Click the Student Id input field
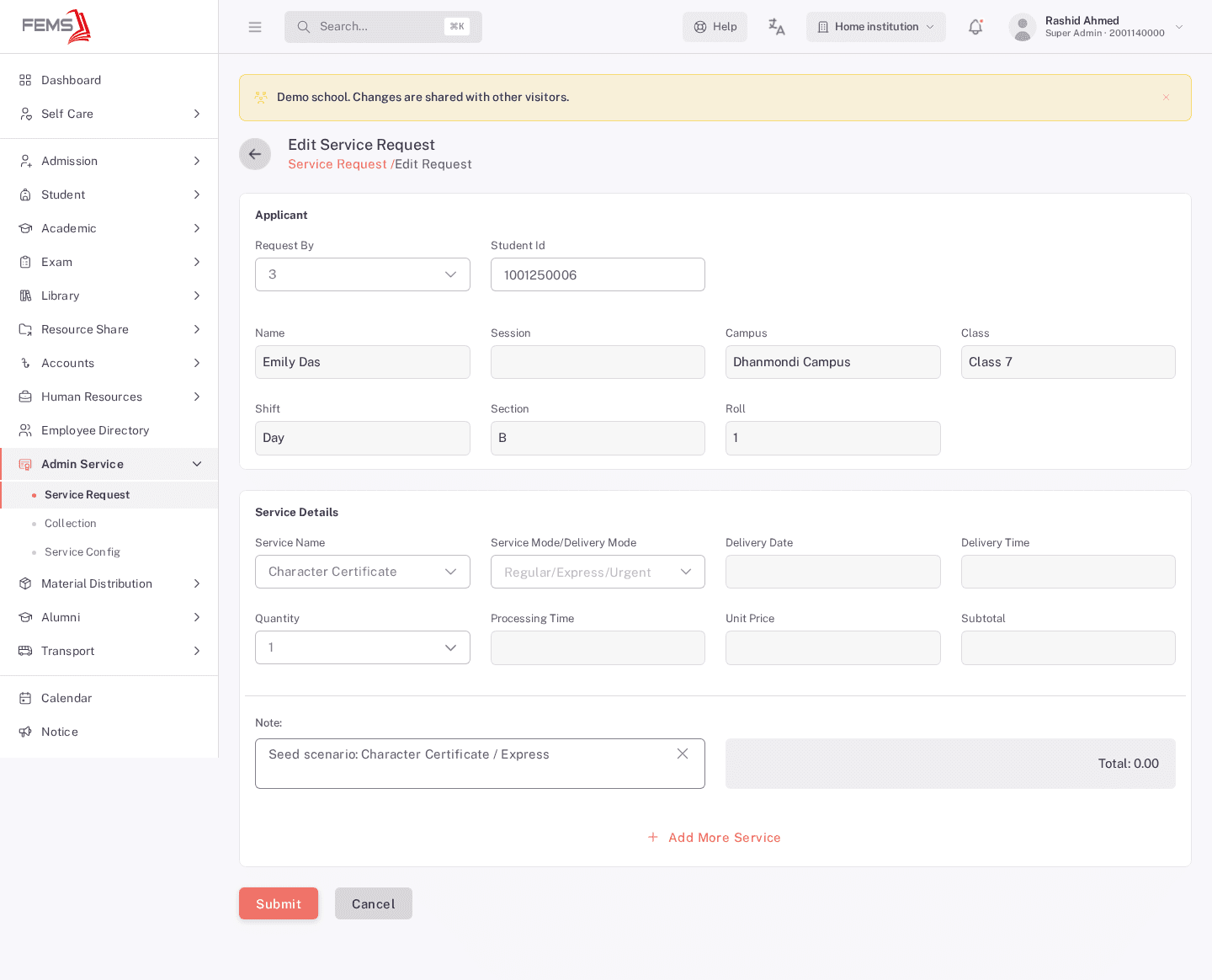This screenshot has width=1212, height=980. point(598,274)
